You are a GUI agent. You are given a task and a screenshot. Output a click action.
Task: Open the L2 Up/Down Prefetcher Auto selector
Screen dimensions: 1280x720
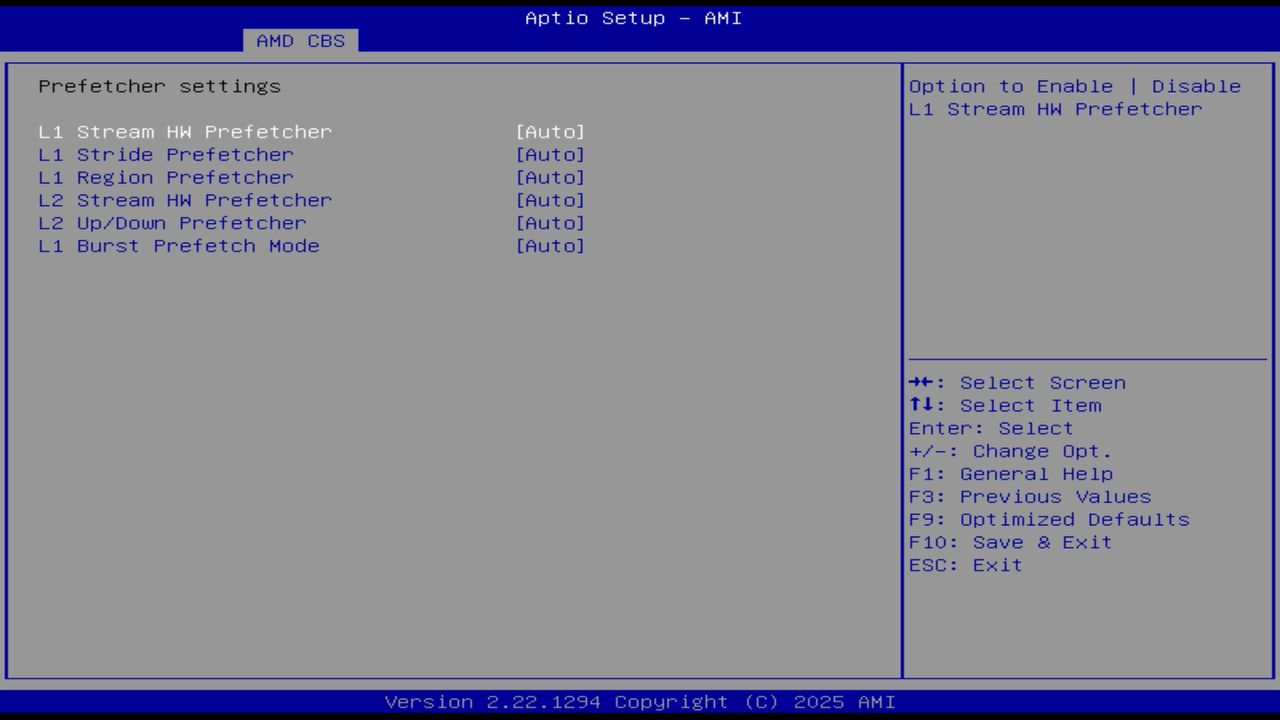tap(549, 222)
